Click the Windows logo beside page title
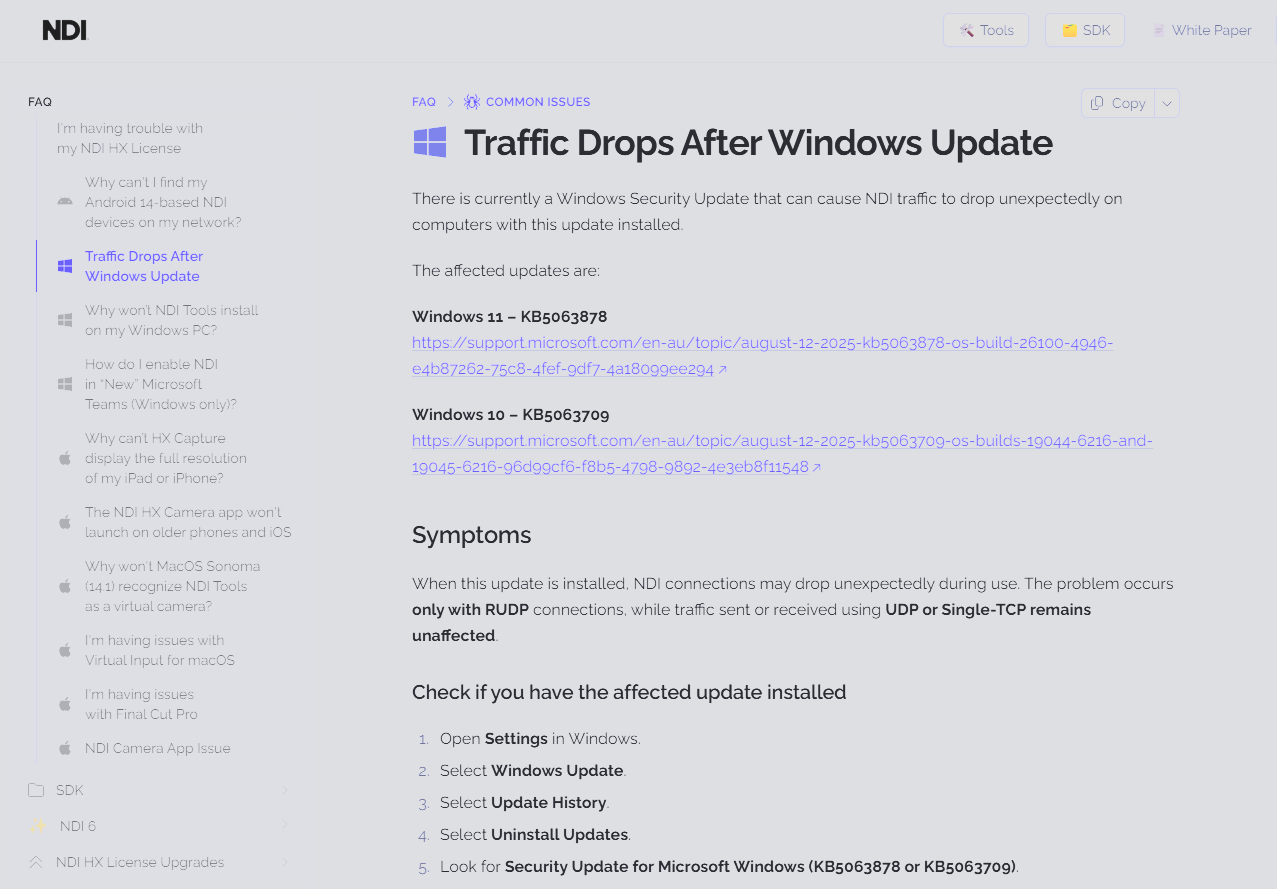 (430, 142)
